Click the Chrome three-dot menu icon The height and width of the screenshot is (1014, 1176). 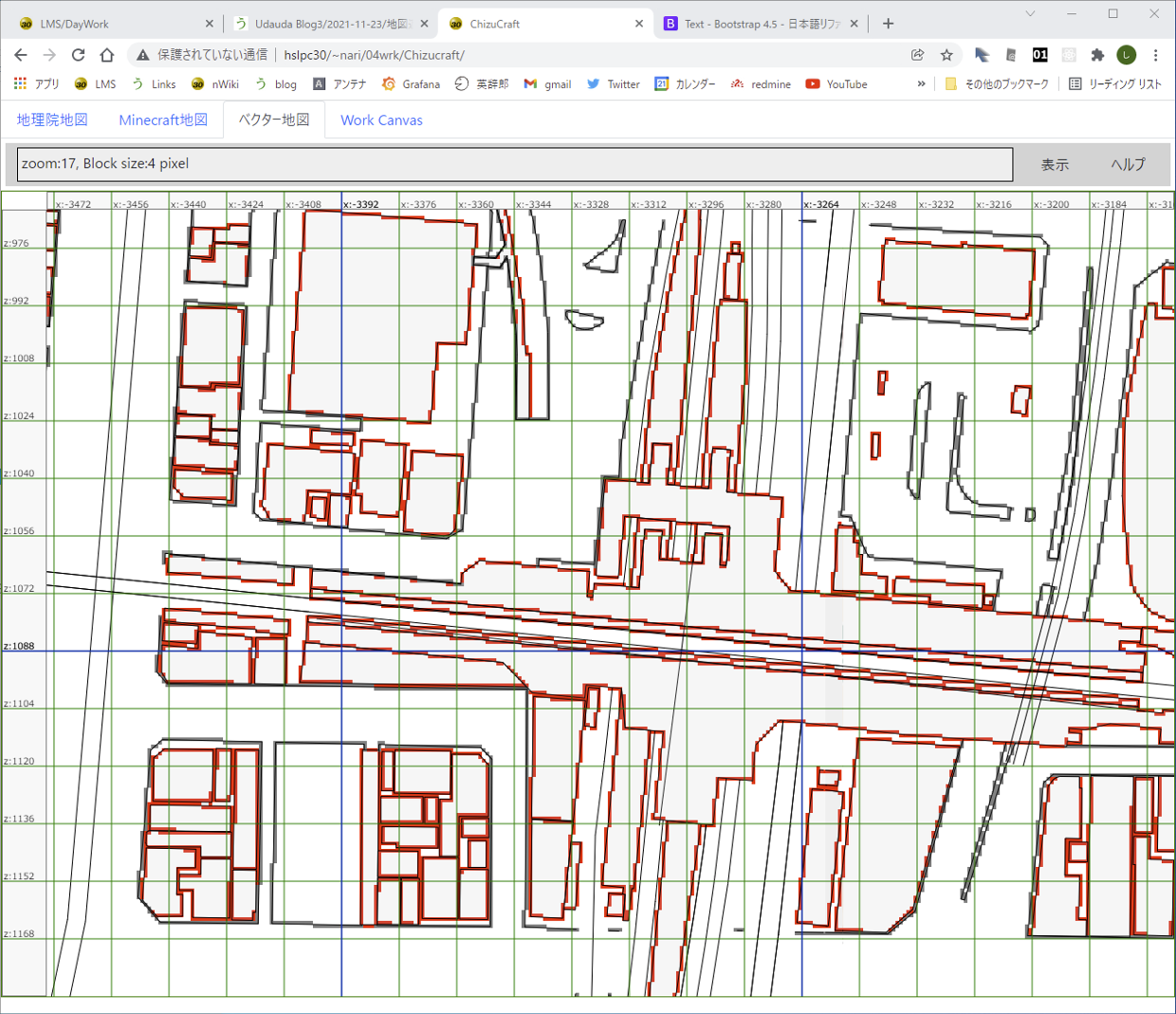point(1155,55)
